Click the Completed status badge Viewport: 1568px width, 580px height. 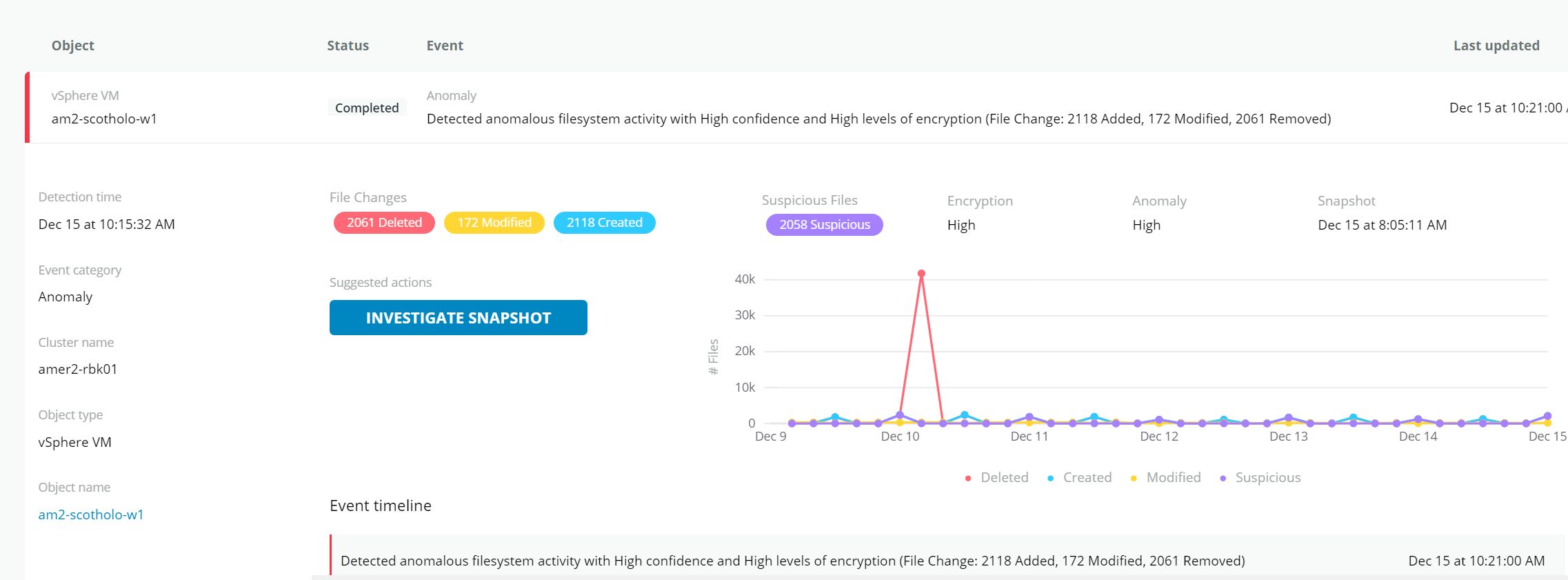[x=367, y=108]
